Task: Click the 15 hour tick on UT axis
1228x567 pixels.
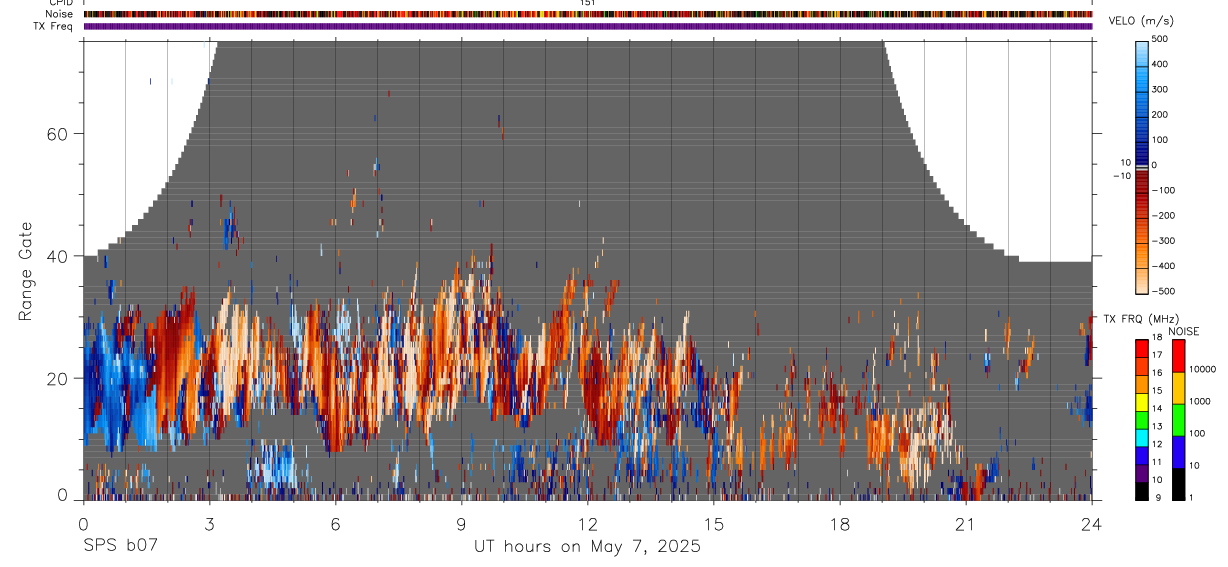Action: [714, 524]
